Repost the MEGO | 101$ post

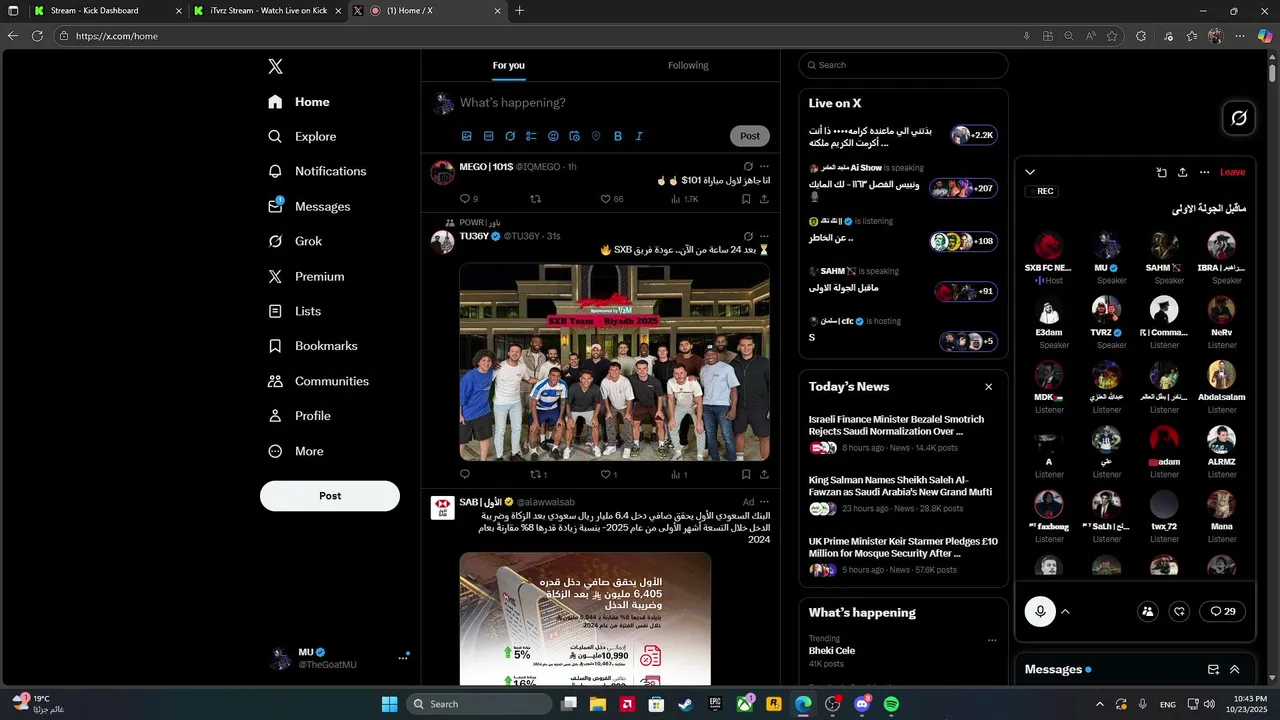pos(535,199)
